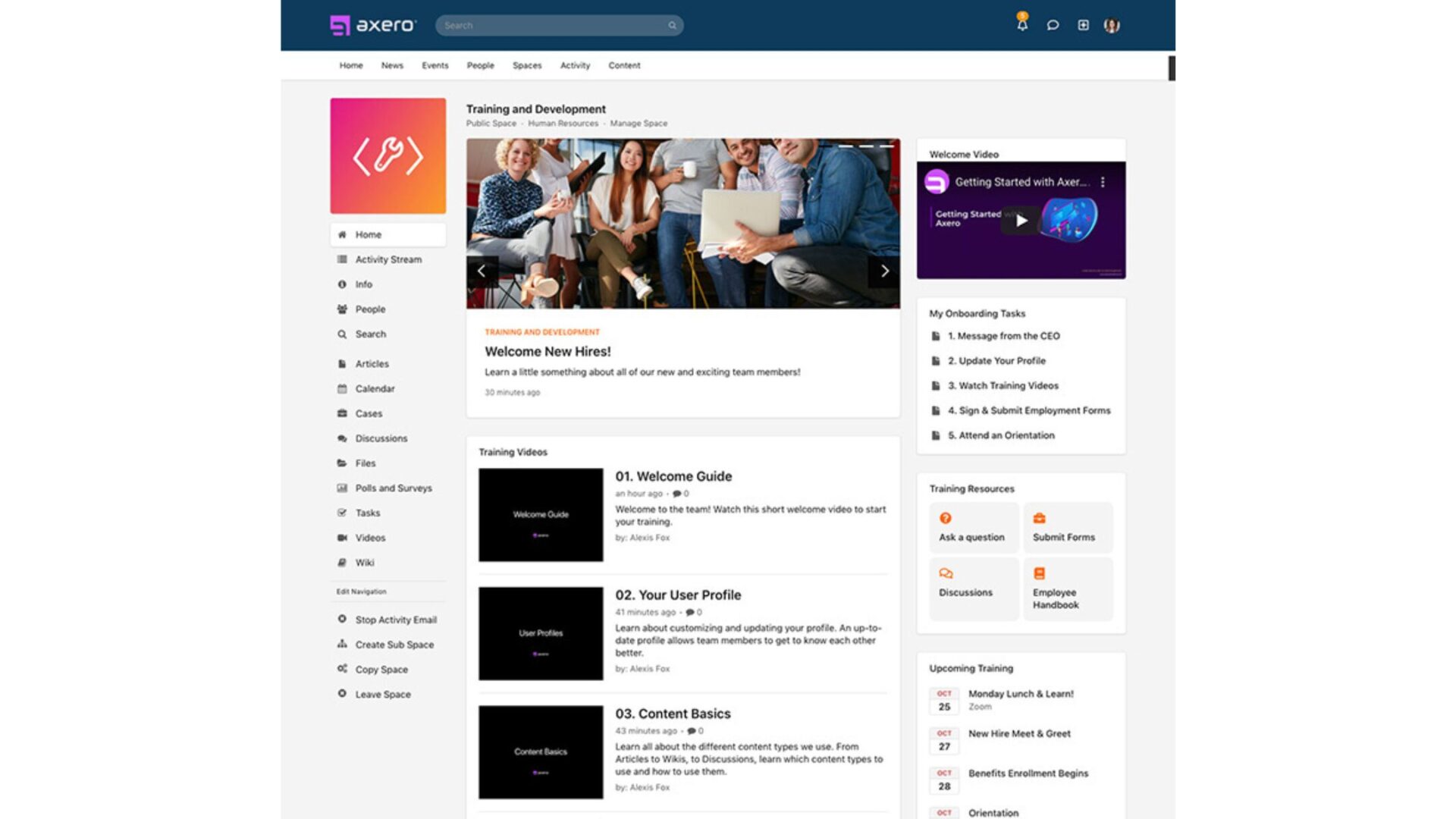The width and height of the screenshot is (1456, 819).
Task: Show previous carousel slide
Action: (482, 271)
